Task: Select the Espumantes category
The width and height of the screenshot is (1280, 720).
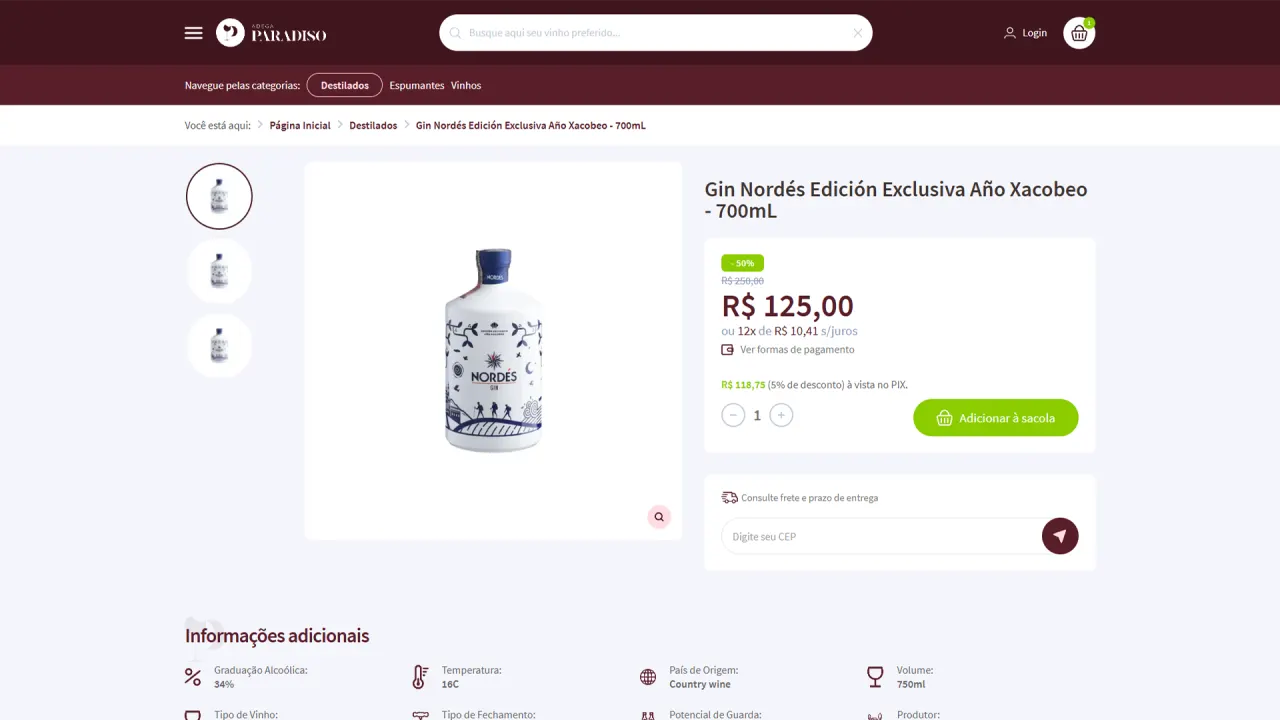Action: [417, 85]
